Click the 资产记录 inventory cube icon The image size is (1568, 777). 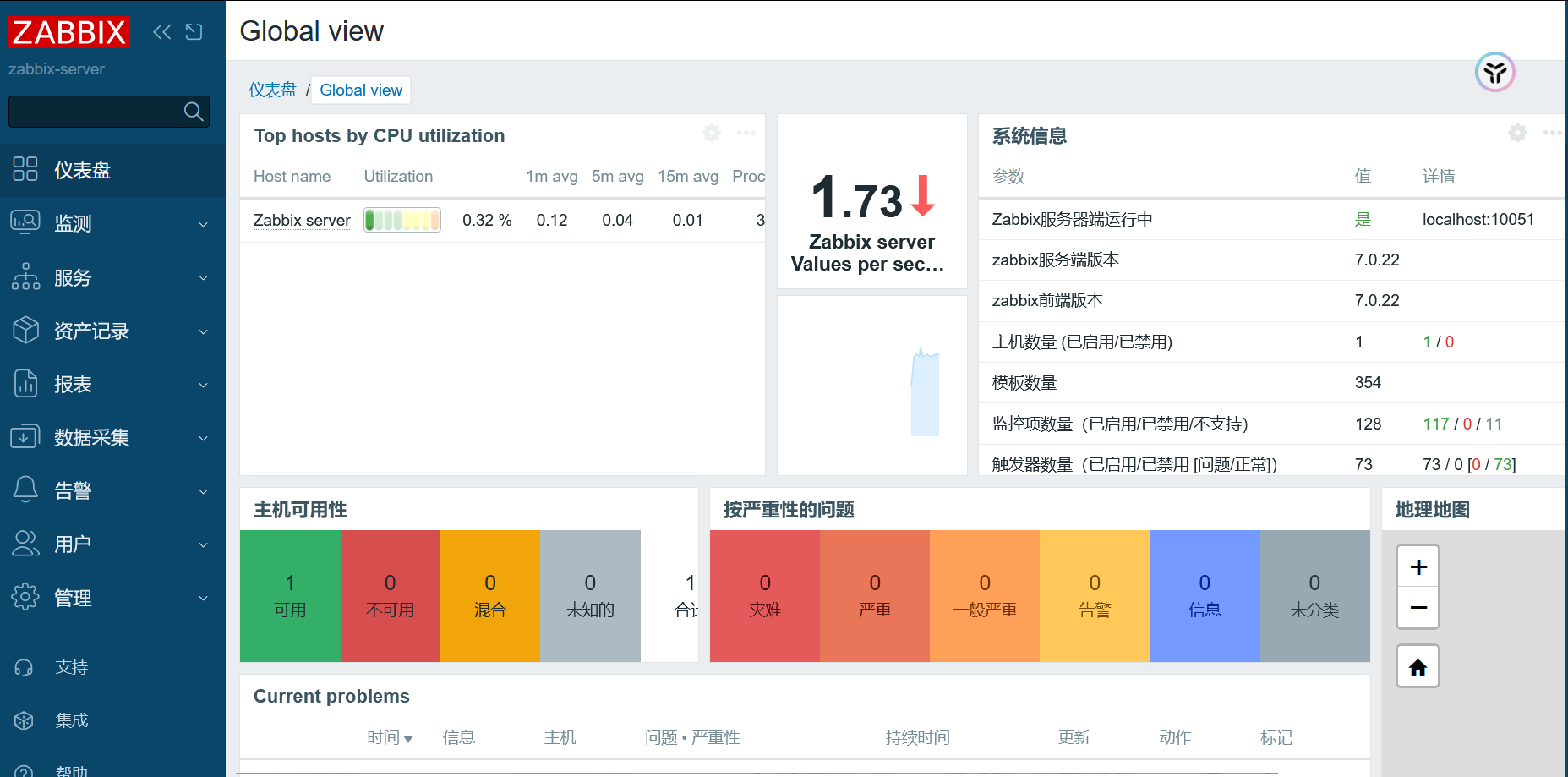tap(25, 330)
